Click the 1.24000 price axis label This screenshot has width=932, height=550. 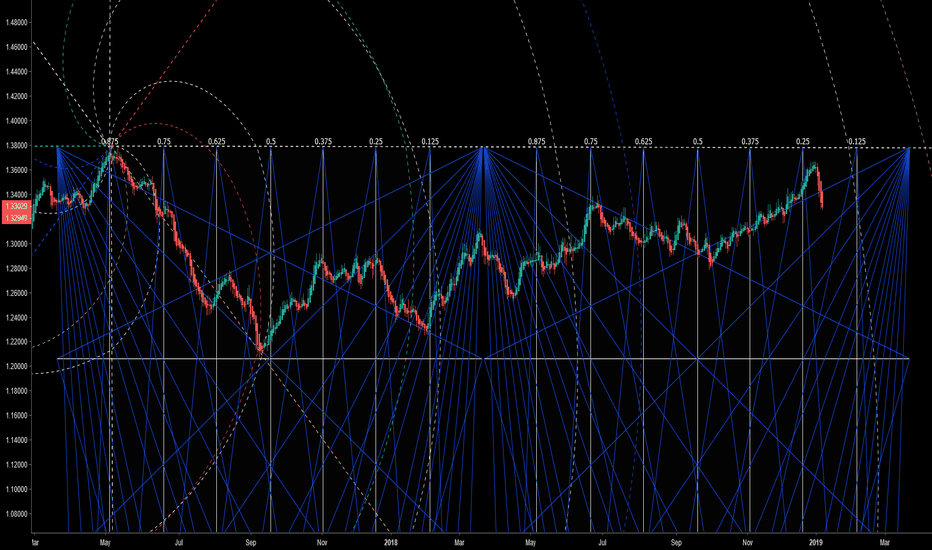16,318
